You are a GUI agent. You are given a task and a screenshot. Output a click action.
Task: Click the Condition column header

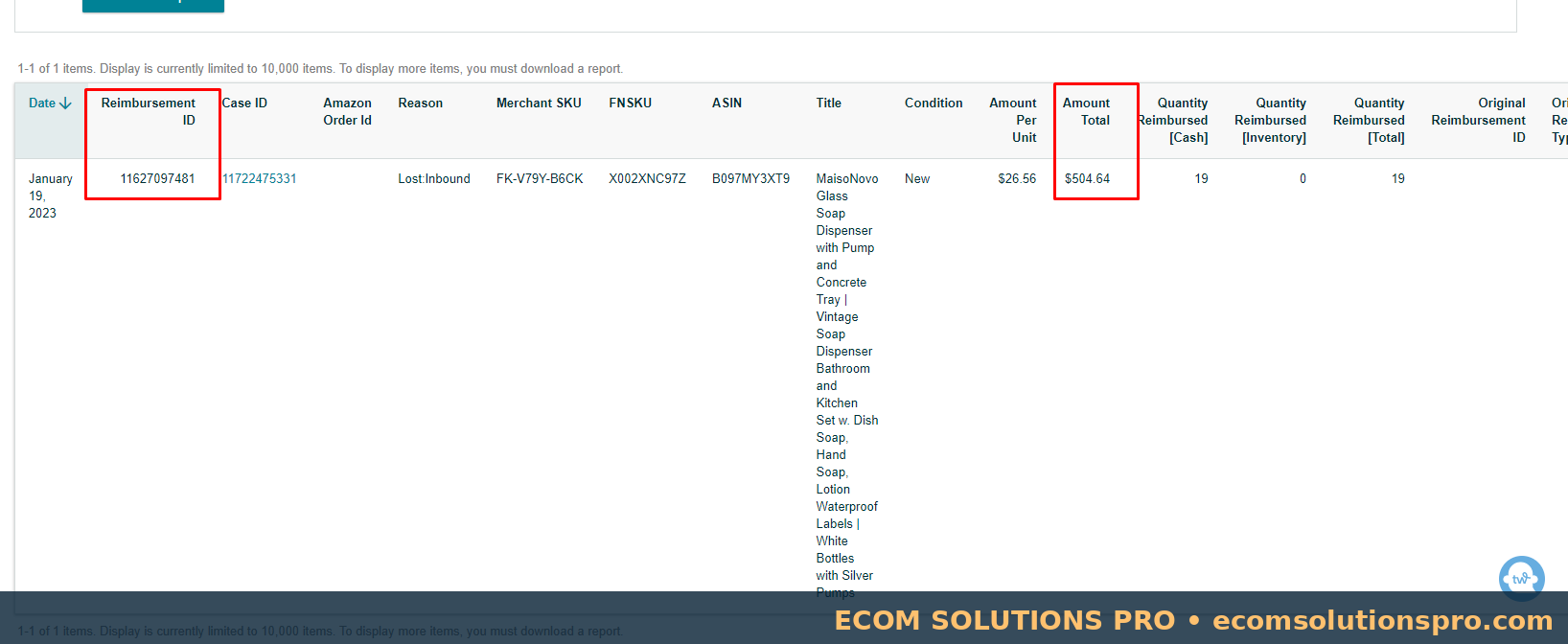934,103
